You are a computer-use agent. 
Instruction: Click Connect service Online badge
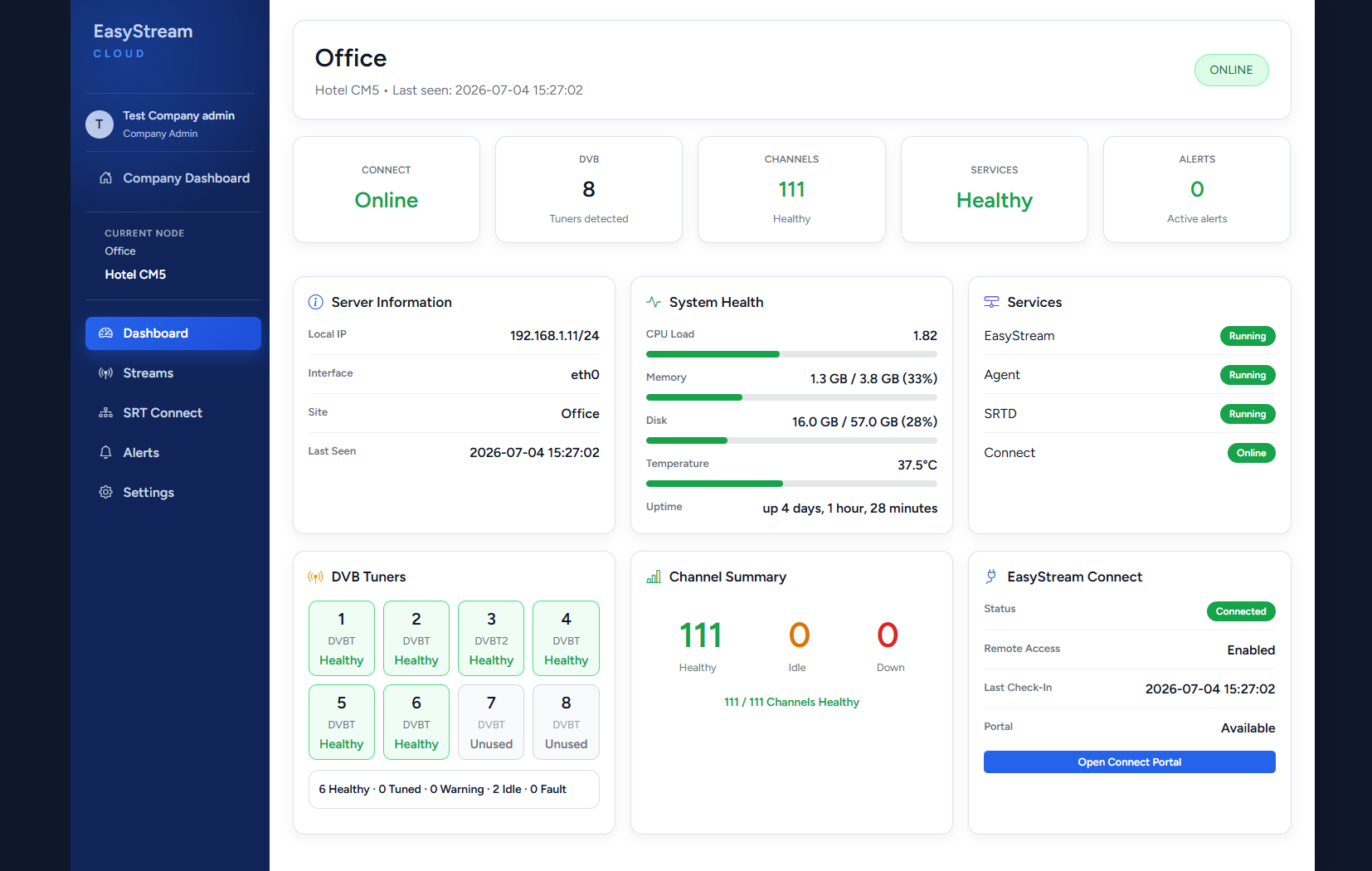(x=1251, y=453)
